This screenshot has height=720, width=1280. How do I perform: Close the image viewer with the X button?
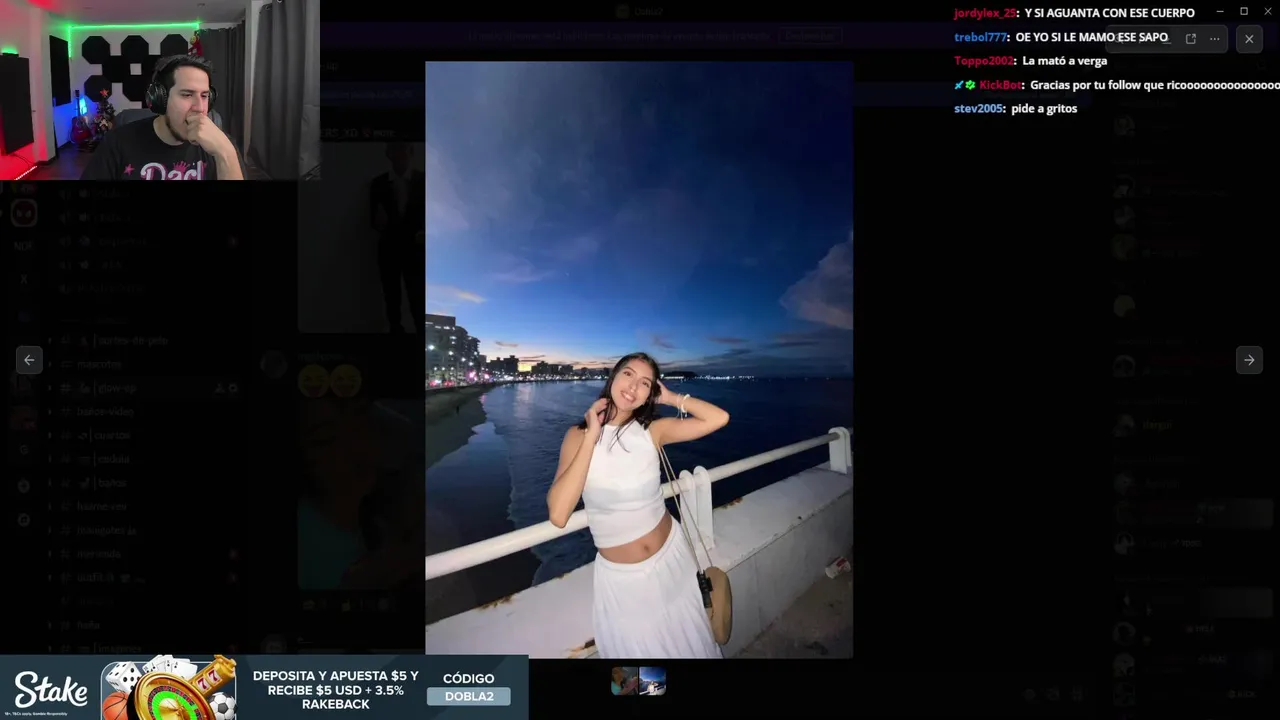point(1249,39)
